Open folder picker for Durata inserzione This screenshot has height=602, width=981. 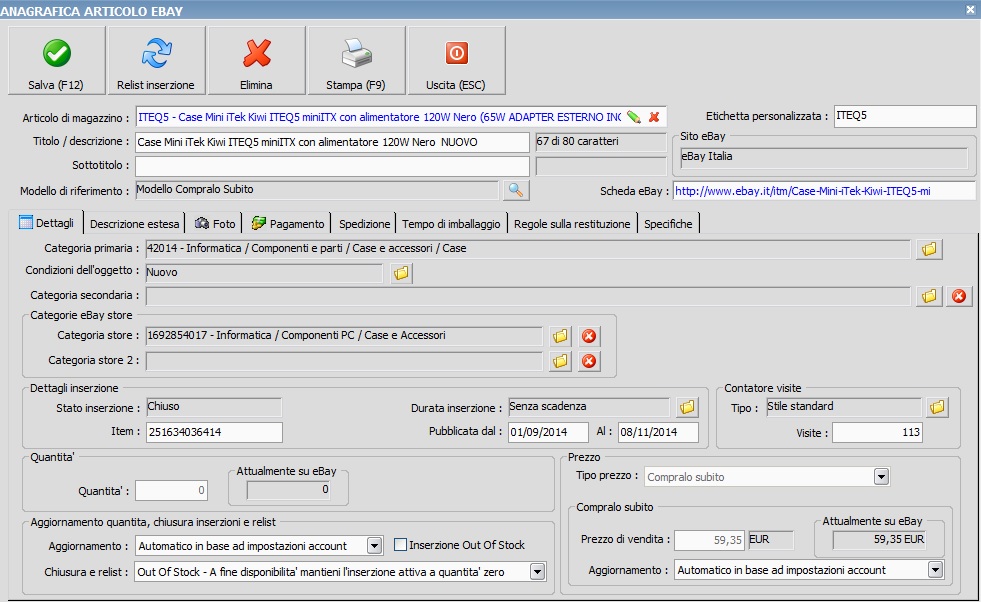pyautogui.click(x=686, y=408)
